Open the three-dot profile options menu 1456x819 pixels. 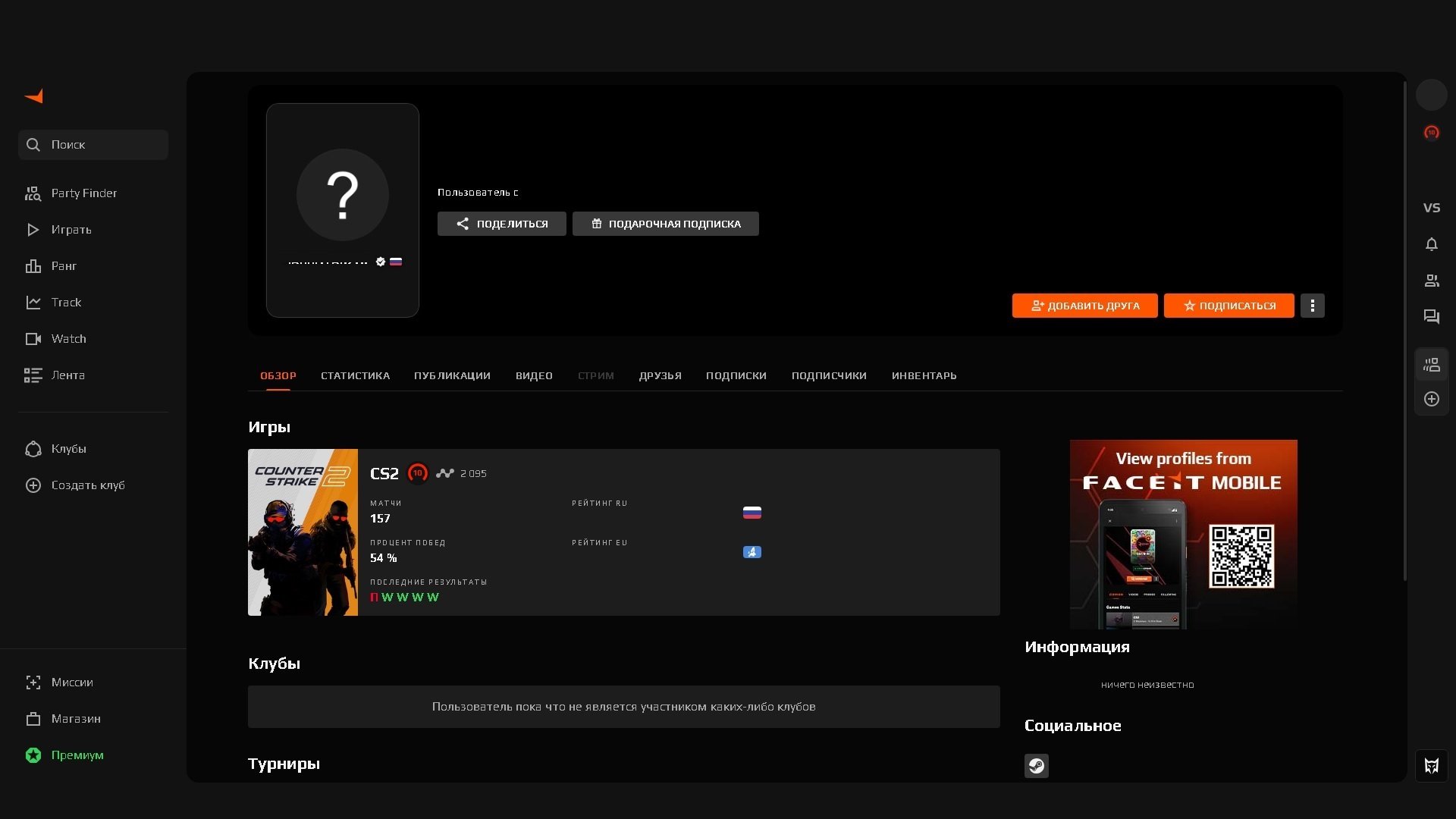coord(1312,306)
